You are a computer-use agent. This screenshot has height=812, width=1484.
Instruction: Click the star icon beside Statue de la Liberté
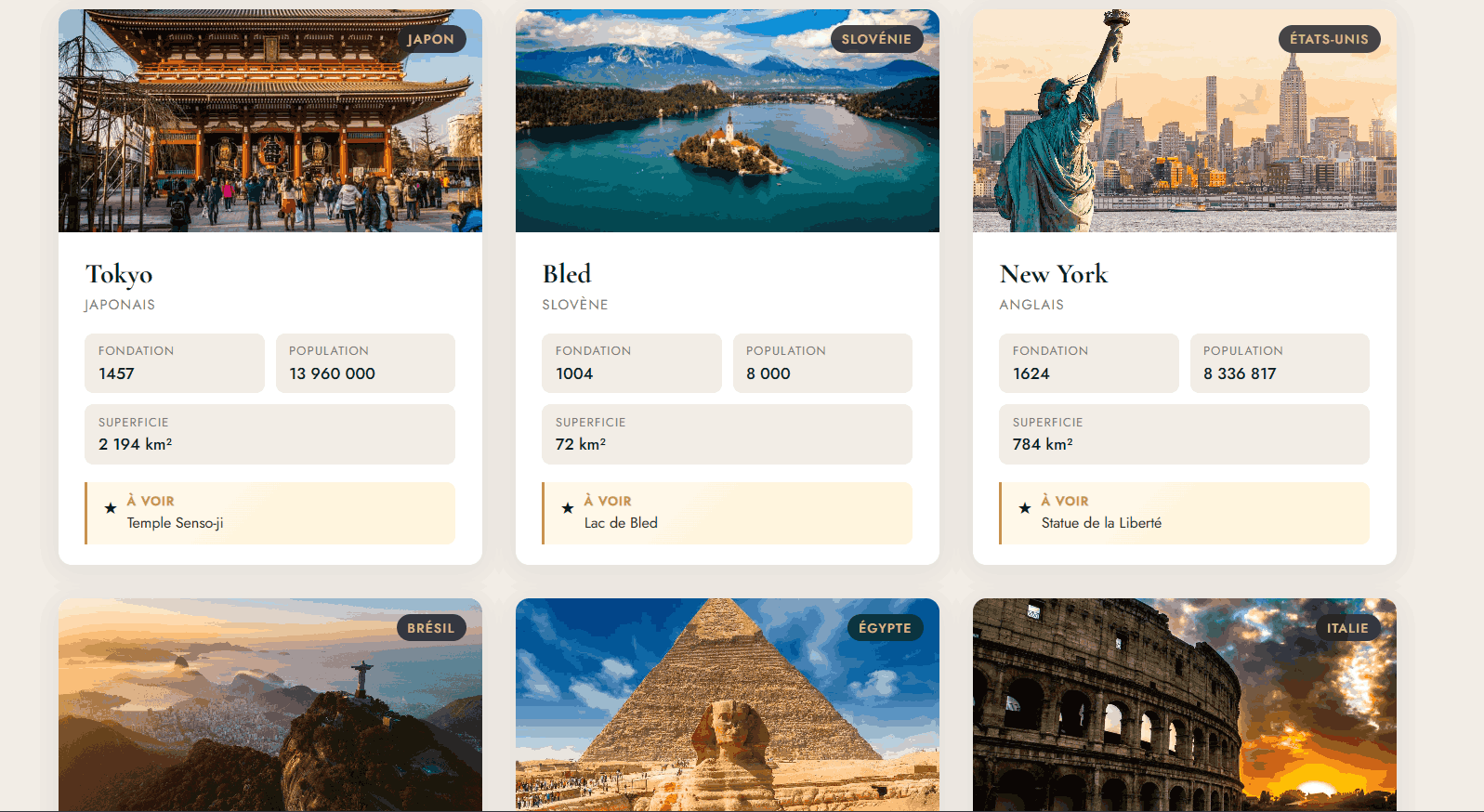point(1025,508)
